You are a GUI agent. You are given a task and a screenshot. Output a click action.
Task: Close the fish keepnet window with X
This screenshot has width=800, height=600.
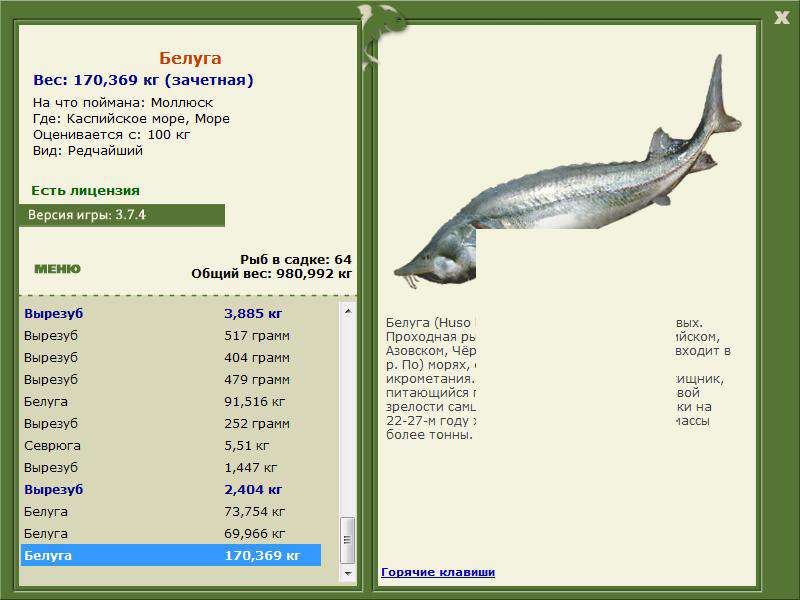pos(782,18)
